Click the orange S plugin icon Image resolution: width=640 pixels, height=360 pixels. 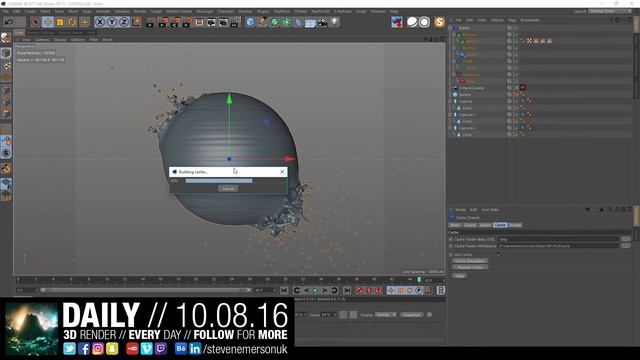point(440,22)
